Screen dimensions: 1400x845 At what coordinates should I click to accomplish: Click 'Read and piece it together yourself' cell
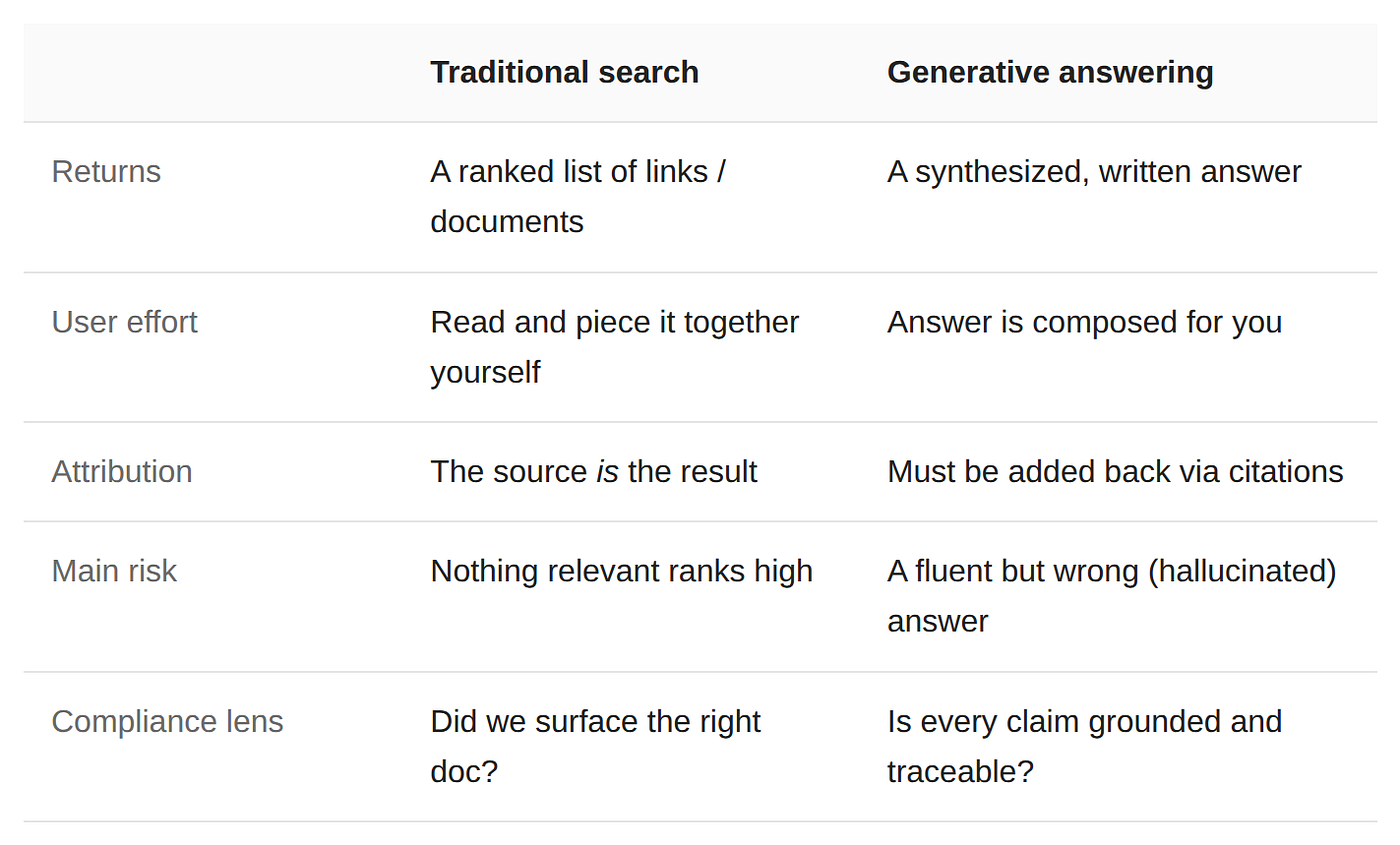614,347
